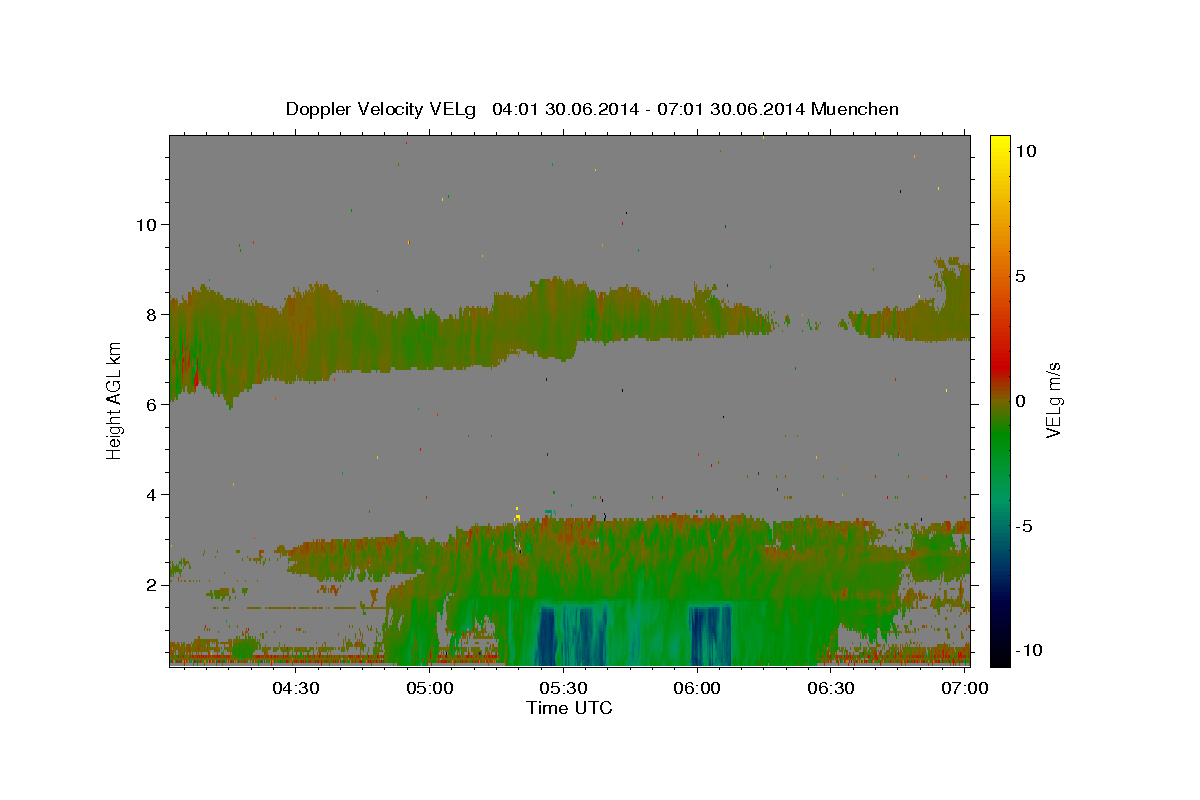
Task: Click the colorbar '5' label
Action: tap(1020, 276)
